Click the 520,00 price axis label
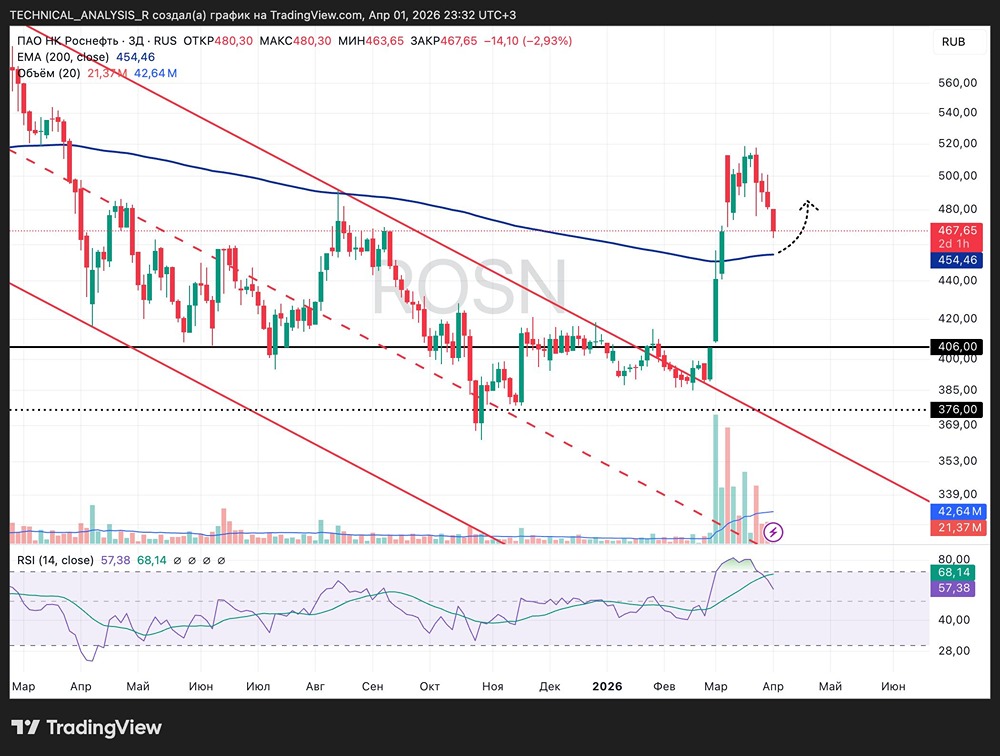 tap(957, 143)
